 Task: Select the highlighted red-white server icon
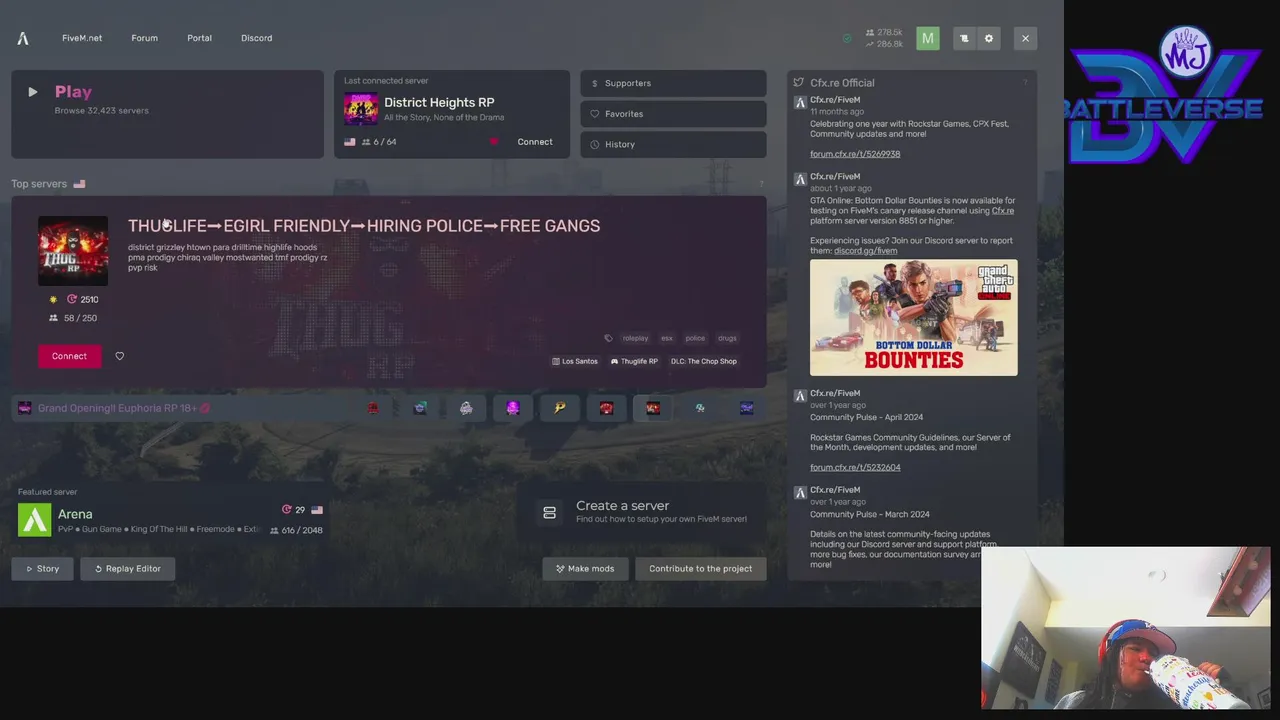click(653, 408)
